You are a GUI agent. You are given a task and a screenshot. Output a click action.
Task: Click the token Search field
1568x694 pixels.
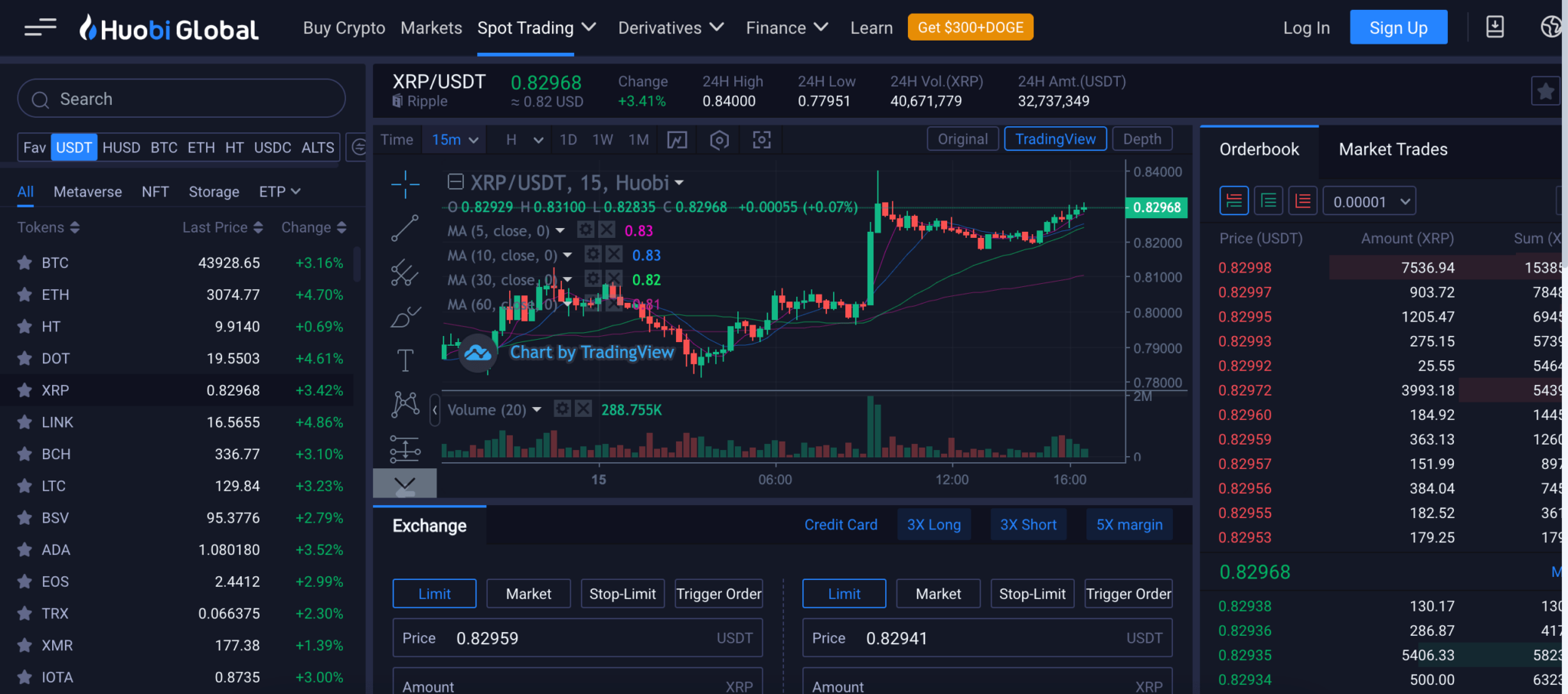coord(181,99)
